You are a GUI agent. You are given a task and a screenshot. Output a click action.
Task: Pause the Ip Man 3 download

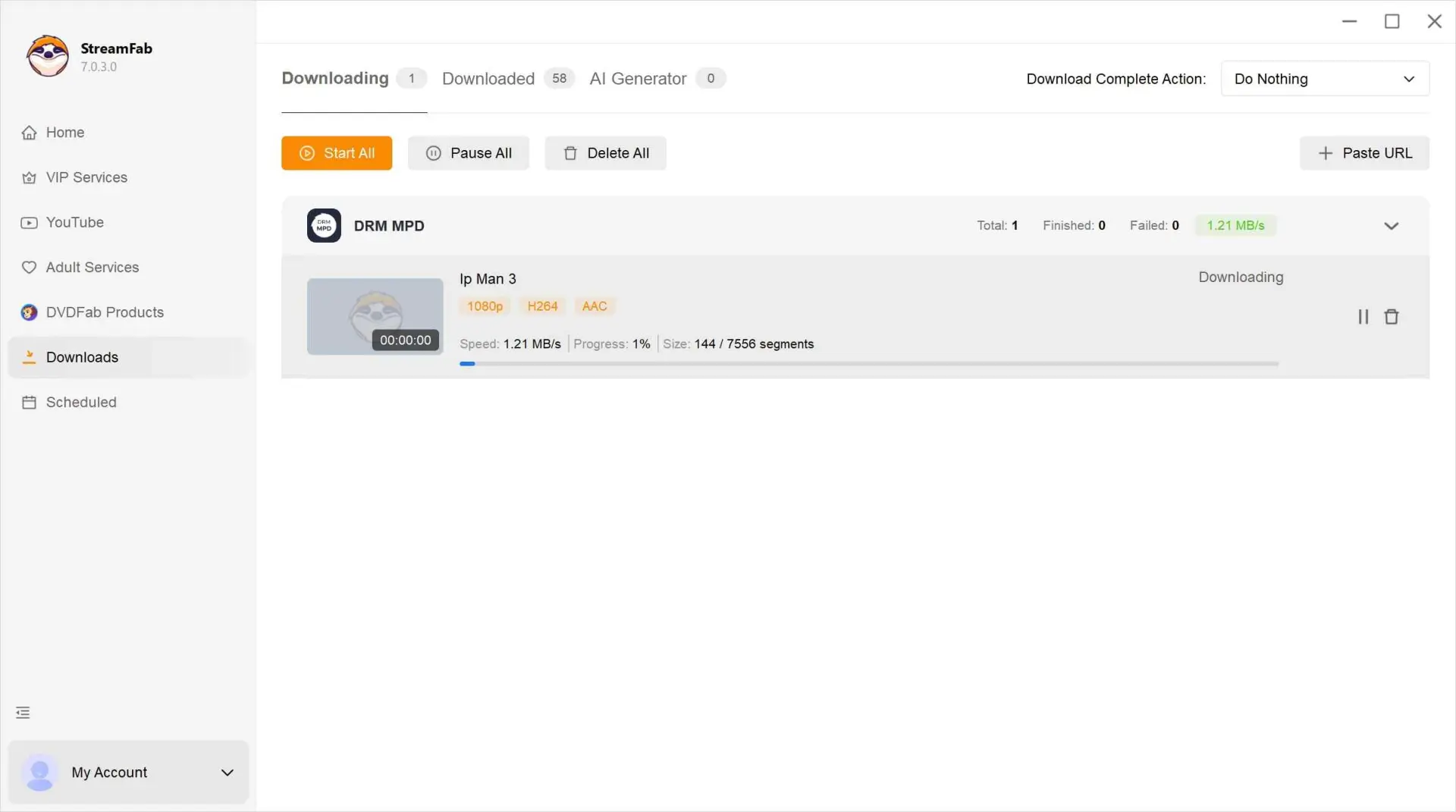pos(1363,317)
